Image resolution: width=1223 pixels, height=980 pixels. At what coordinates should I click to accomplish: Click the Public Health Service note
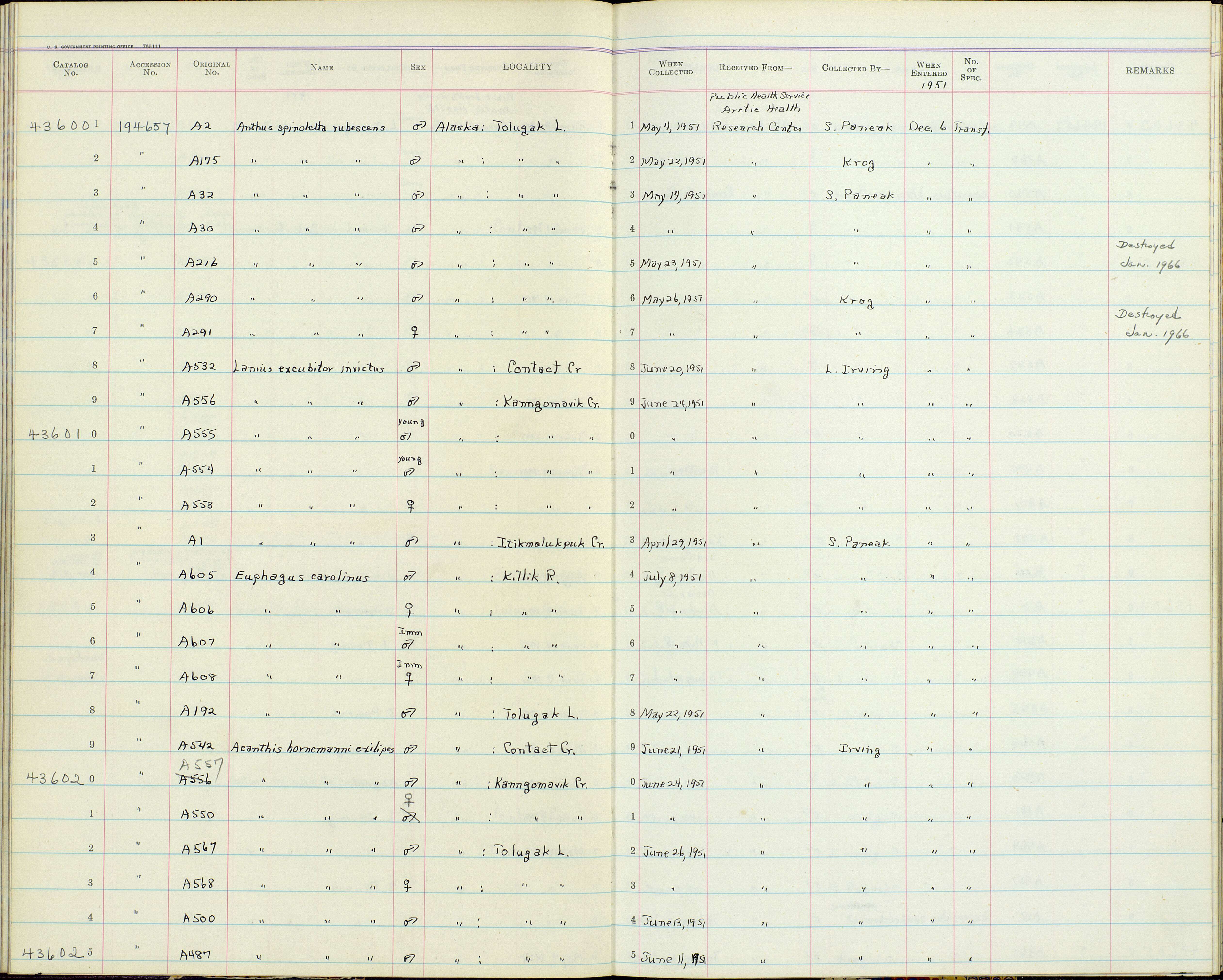(x=759, y=96)
